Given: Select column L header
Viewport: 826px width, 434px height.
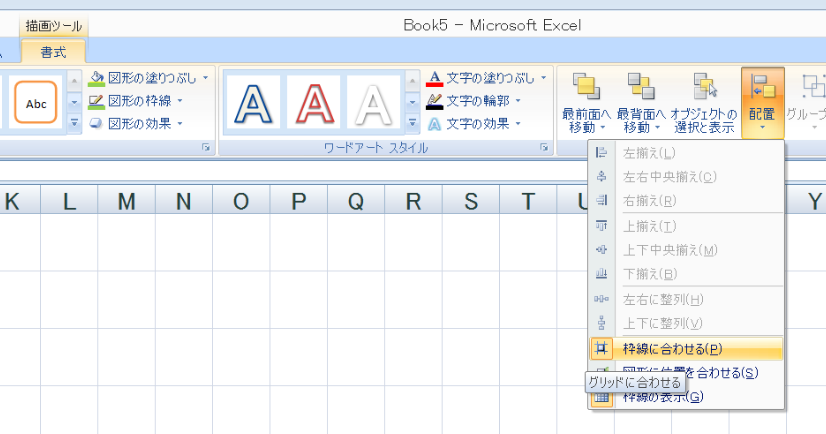Looking at the screenshot, I should (x=69, y=201).
